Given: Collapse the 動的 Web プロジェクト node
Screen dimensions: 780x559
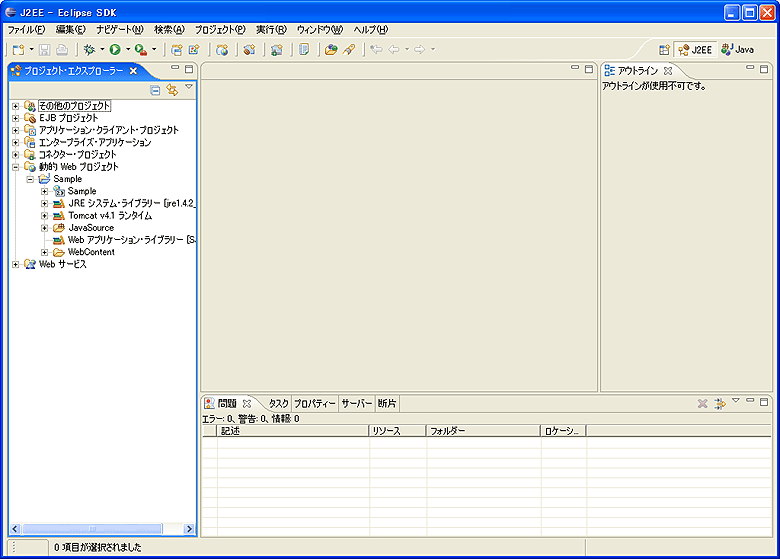Looking at the screenshot, I should point(15,167).
